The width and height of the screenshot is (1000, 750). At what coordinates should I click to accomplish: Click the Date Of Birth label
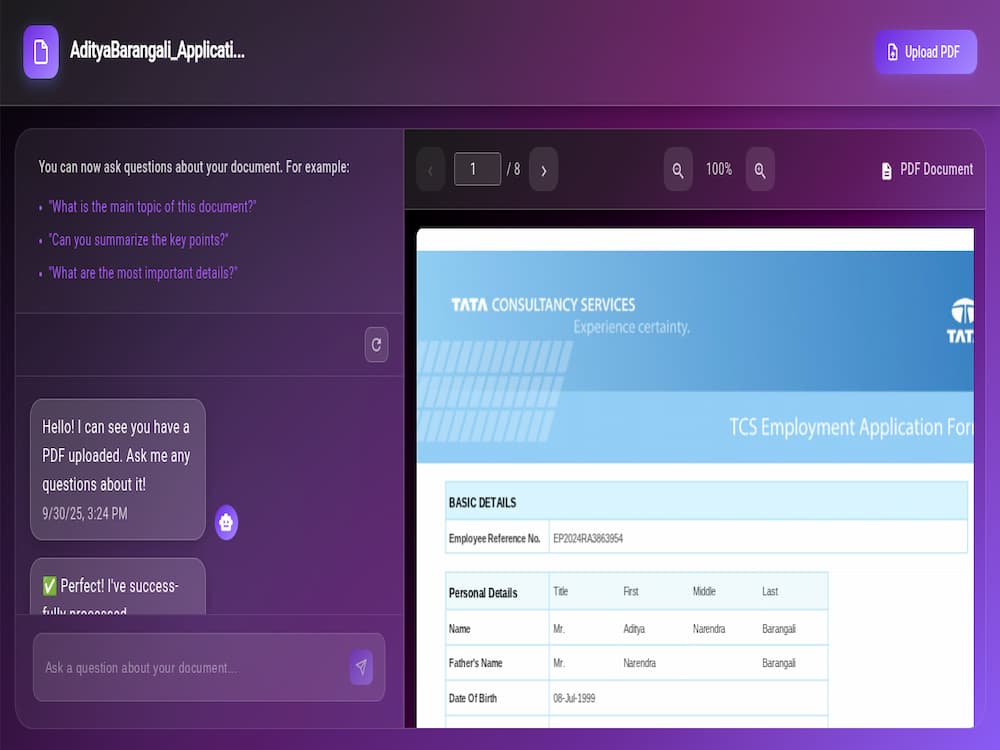coord(473,698)
